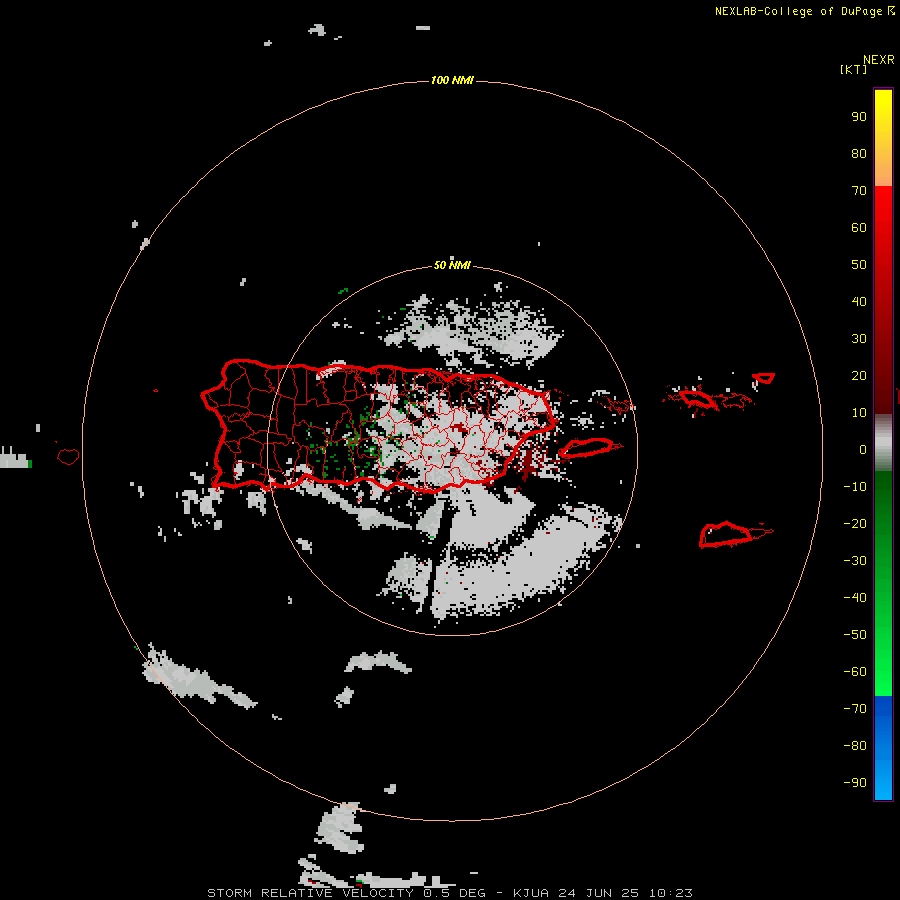This screenshot has height=900, width=900.
Task: Click the -90 value on the velocity scale
Action: 855,783
